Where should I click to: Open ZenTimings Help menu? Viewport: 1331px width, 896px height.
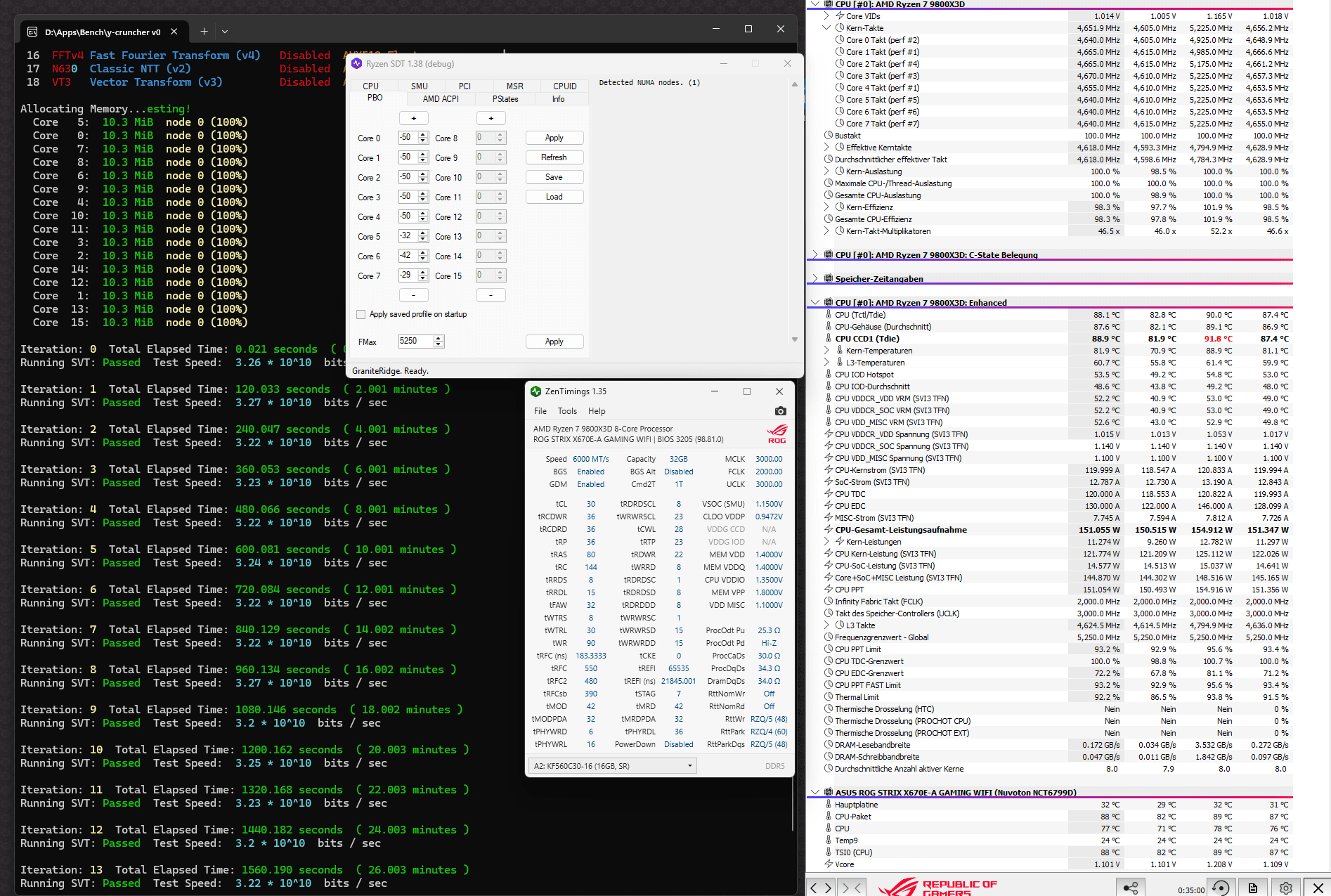click(597, 411)
